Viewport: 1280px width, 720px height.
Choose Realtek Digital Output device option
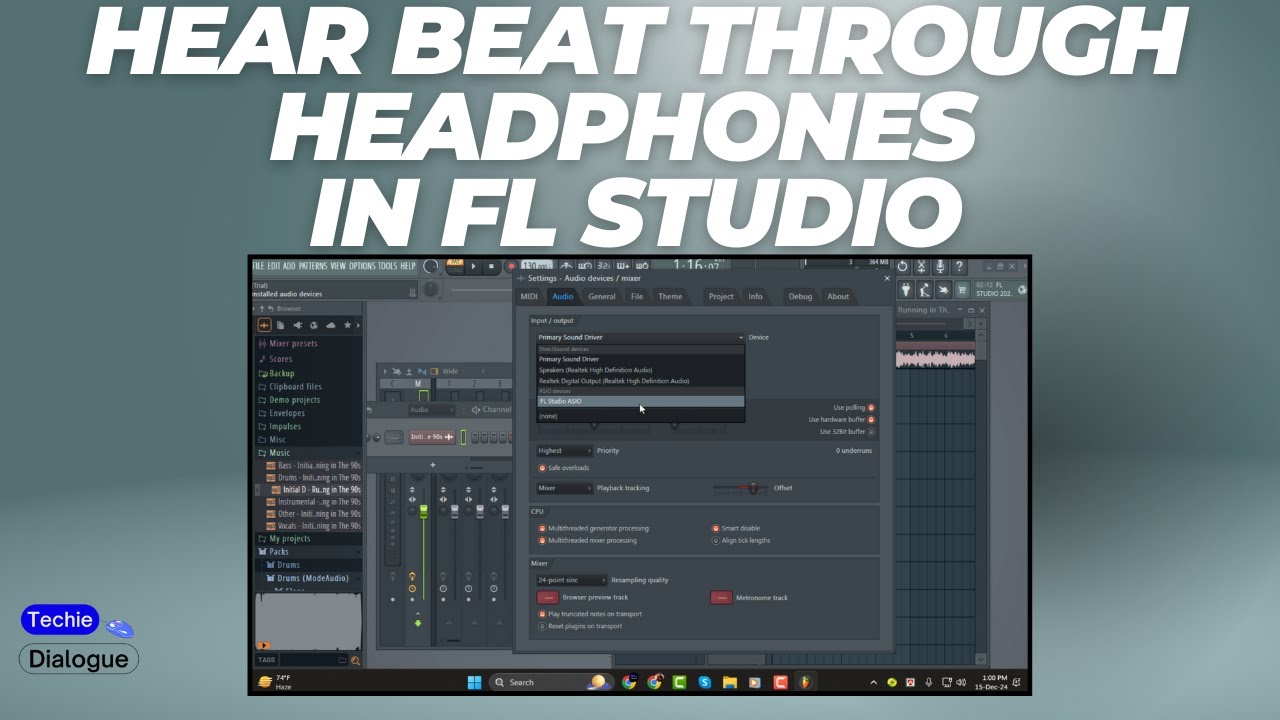tap(640, 381)
